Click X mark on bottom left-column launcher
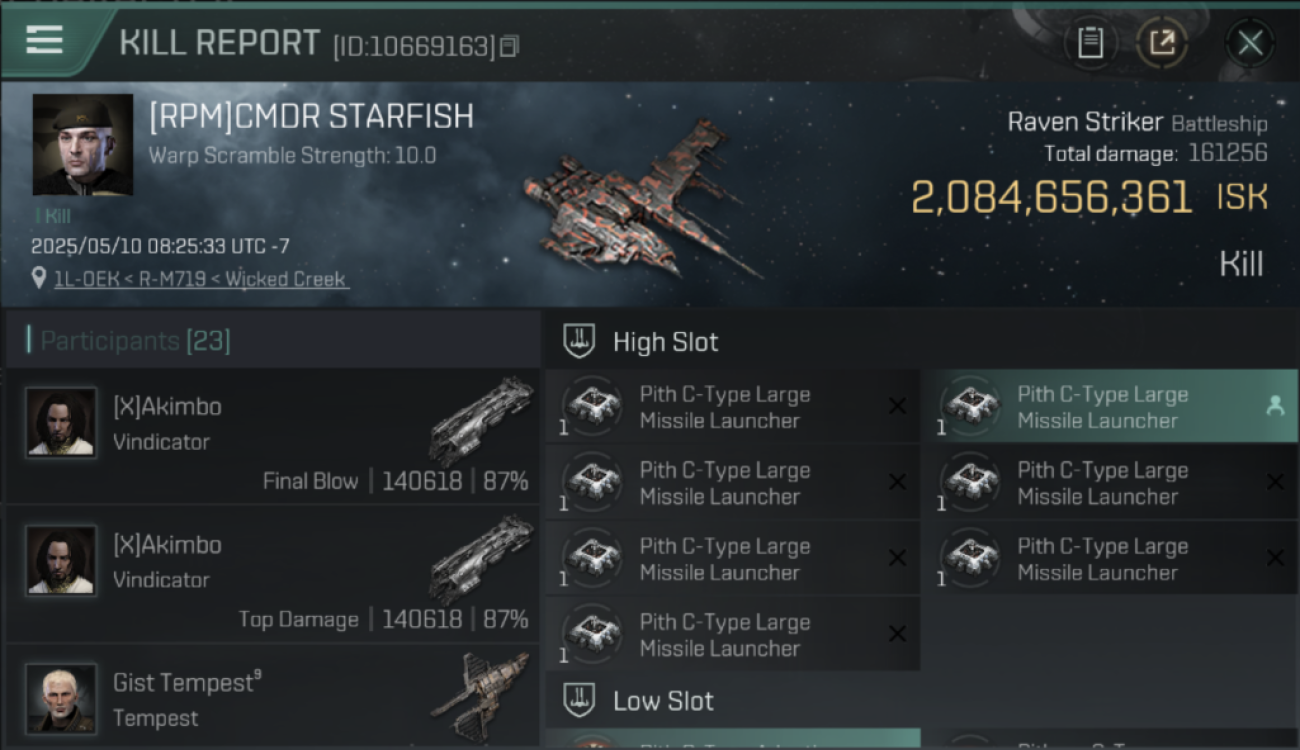 pyautogui.click(x=897, y=634)
